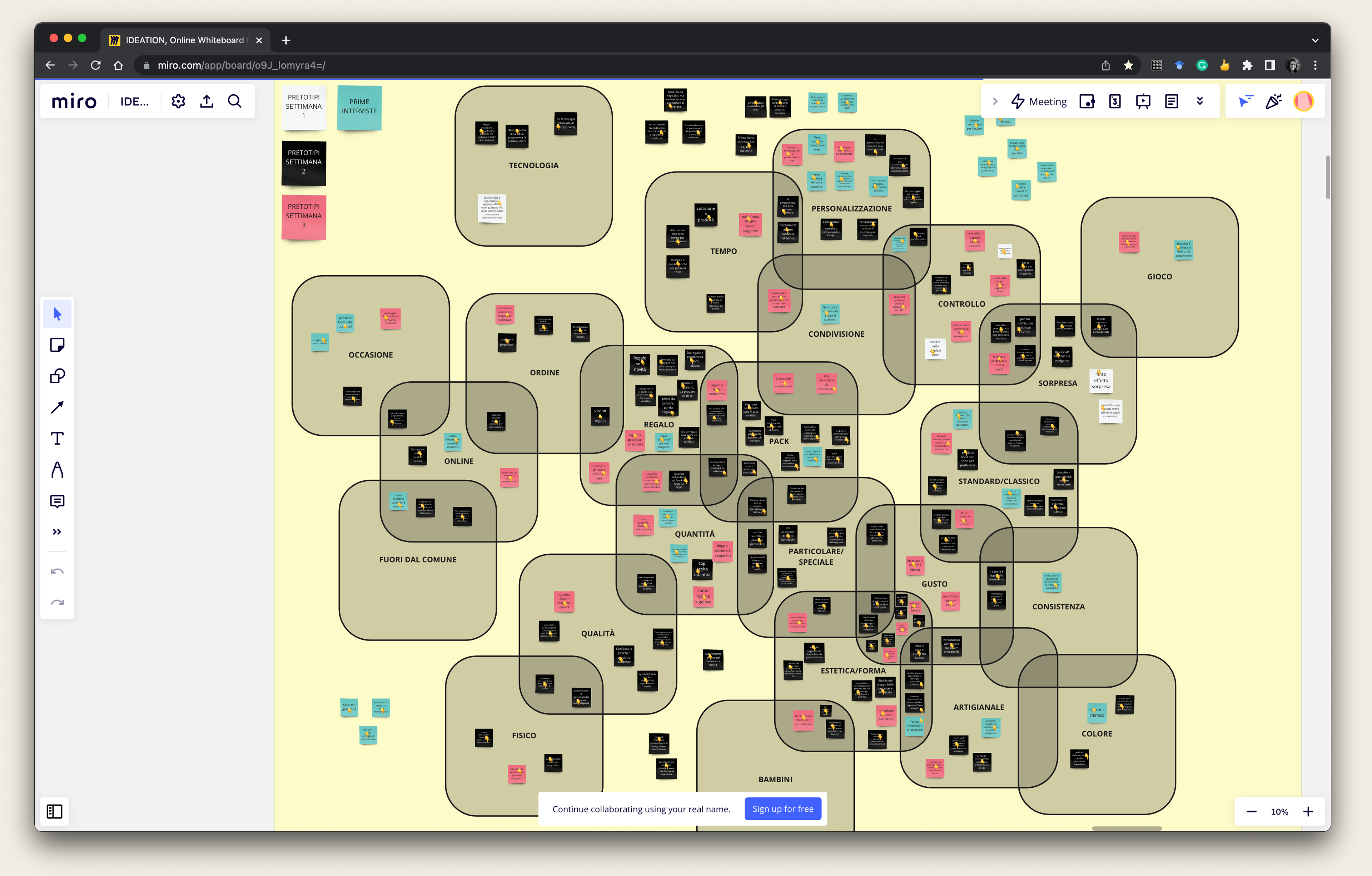Export the board with upload icon
Screen dimensions: 1372x876
pyautogui.click(x=207, y=102)
